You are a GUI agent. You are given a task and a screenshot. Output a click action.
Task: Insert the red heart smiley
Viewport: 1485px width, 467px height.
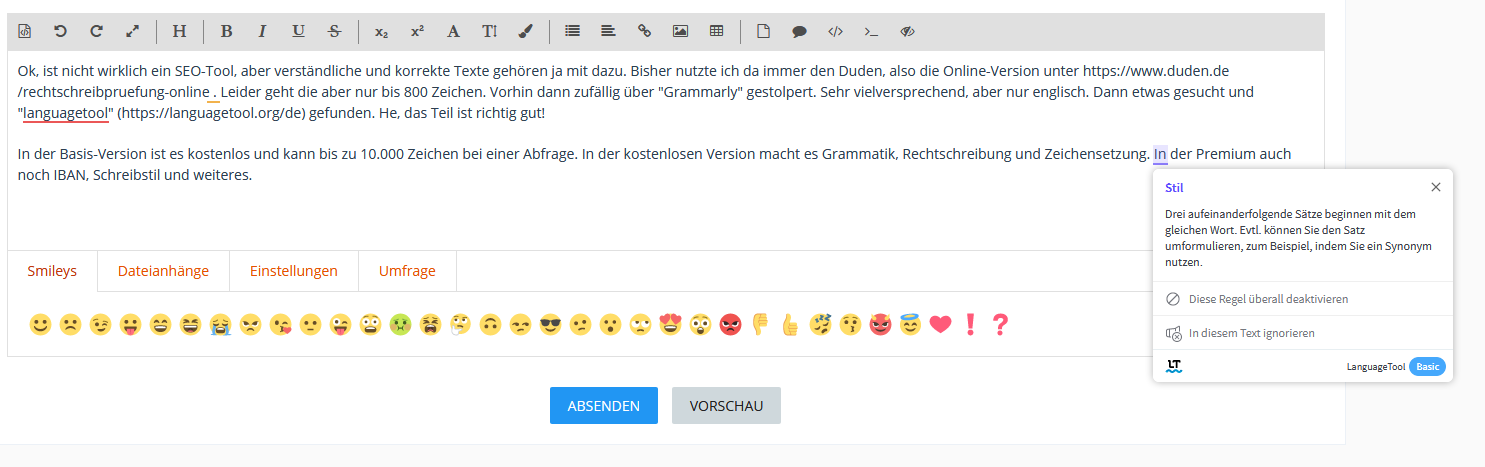[x=939, y=325]
